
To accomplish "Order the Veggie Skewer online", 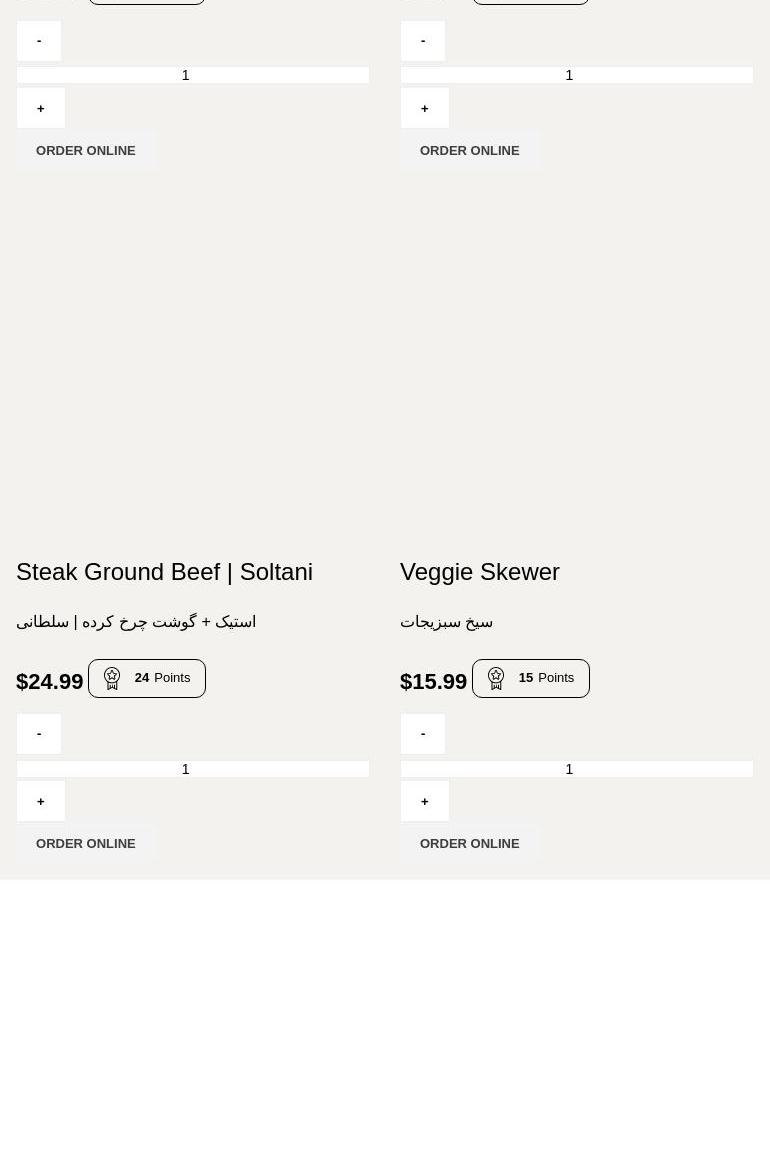I will (x=470, y=844).
